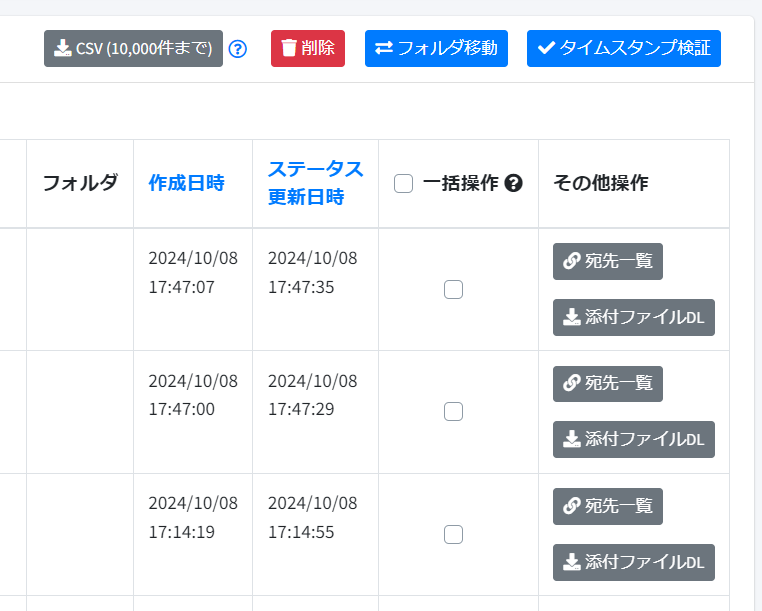Viewport: 762px width, 611px height.
Task: Check the row created at 17:47:07
Action: point(453,290)
